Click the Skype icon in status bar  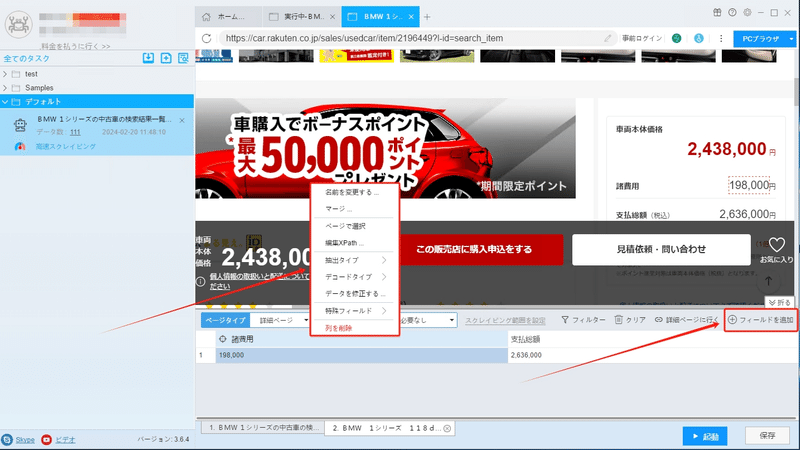coord(7,439)
